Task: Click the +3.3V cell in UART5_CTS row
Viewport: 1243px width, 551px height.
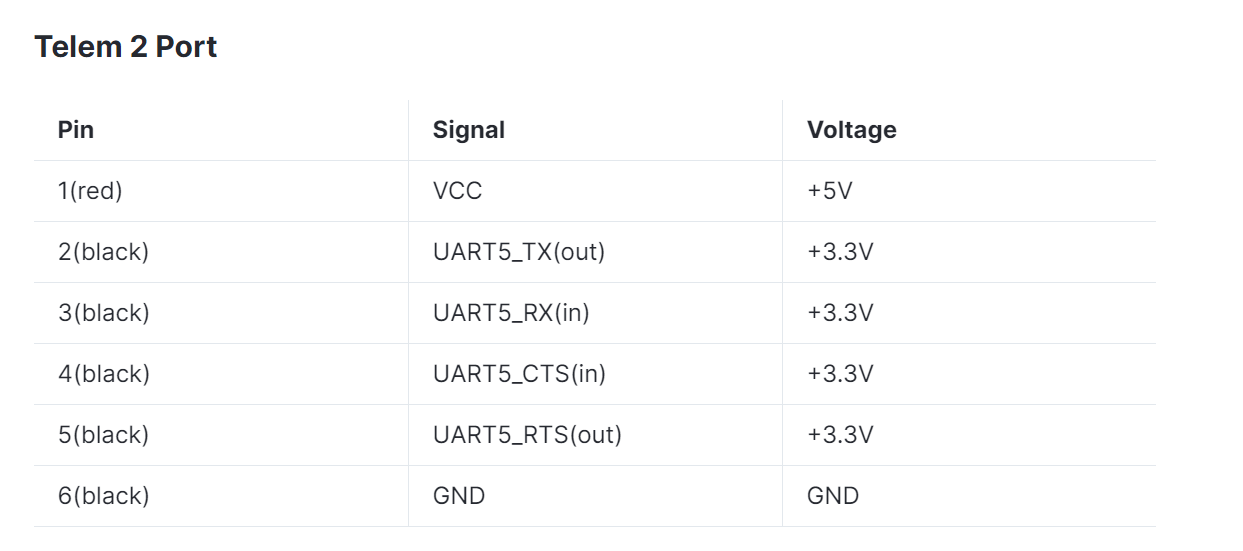Action: 840,374
